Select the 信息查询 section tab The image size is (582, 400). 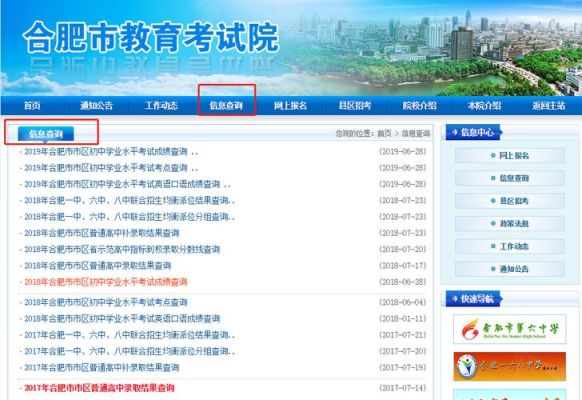click(46, 134)
